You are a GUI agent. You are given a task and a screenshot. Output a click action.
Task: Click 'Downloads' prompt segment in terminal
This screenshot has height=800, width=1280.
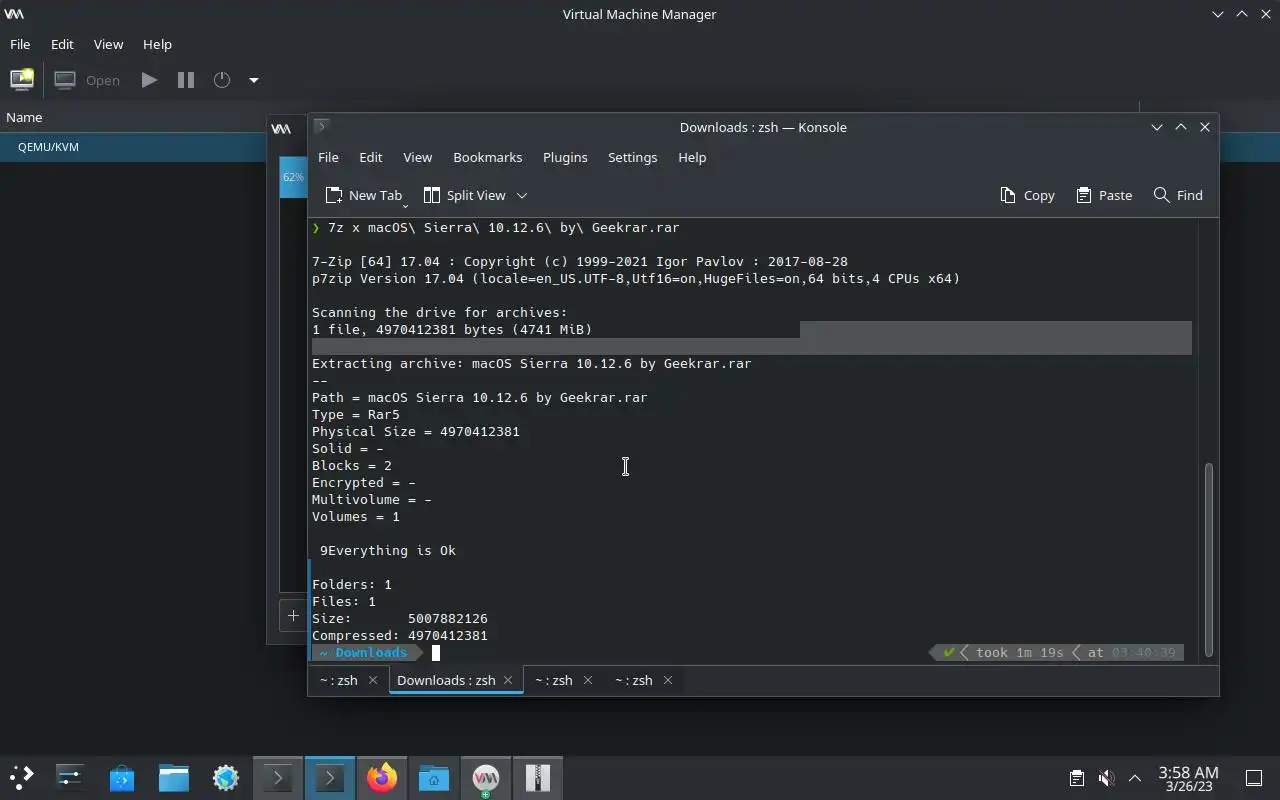coord(371,652)
